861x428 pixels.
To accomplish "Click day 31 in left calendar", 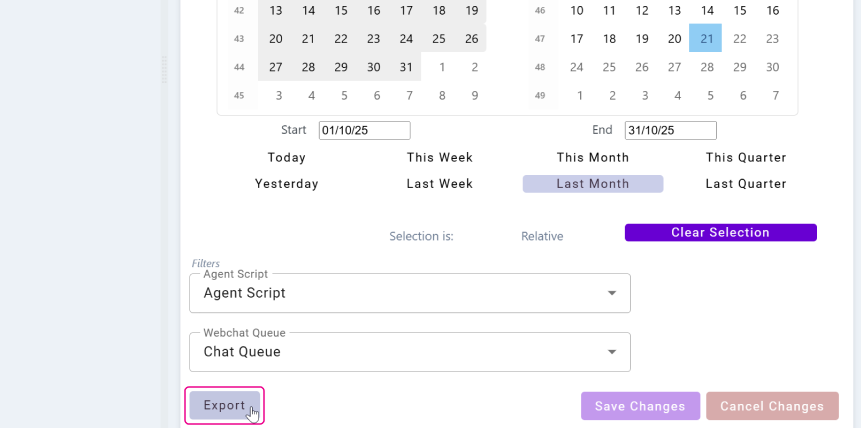I will [x=405, y=67].
